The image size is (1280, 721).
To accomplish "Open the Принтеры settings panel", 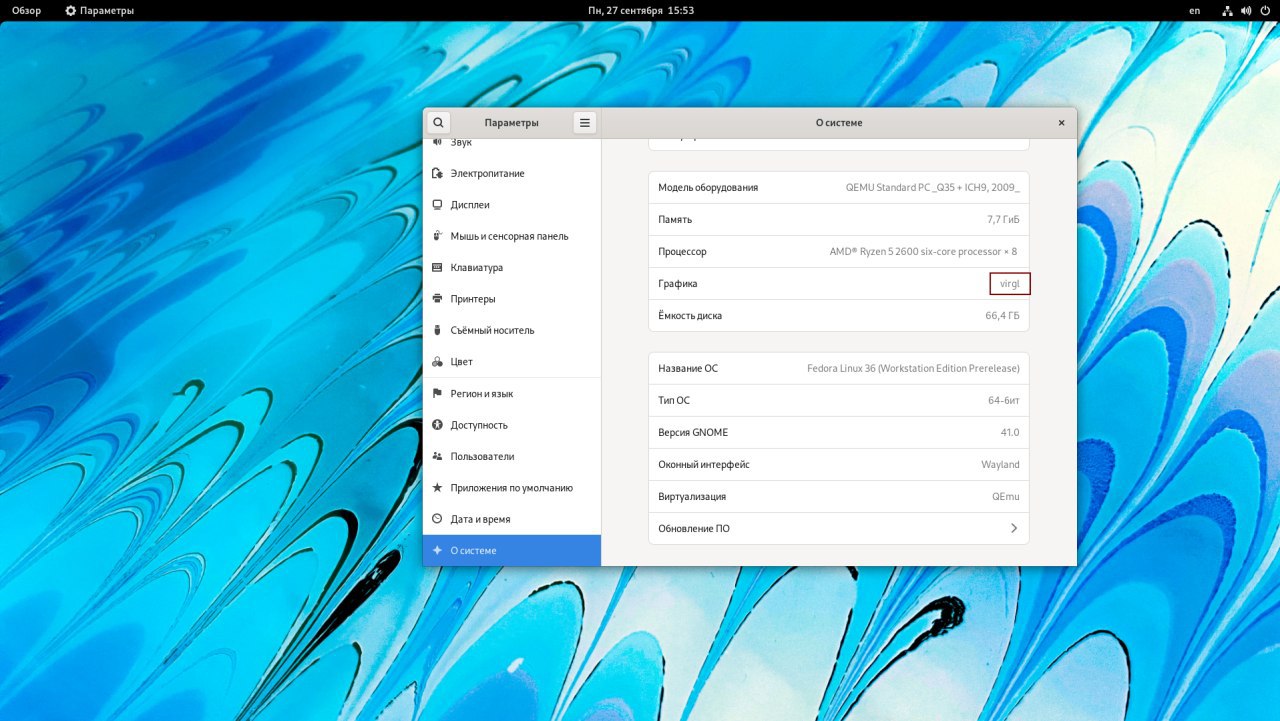I will pos(512,299).
